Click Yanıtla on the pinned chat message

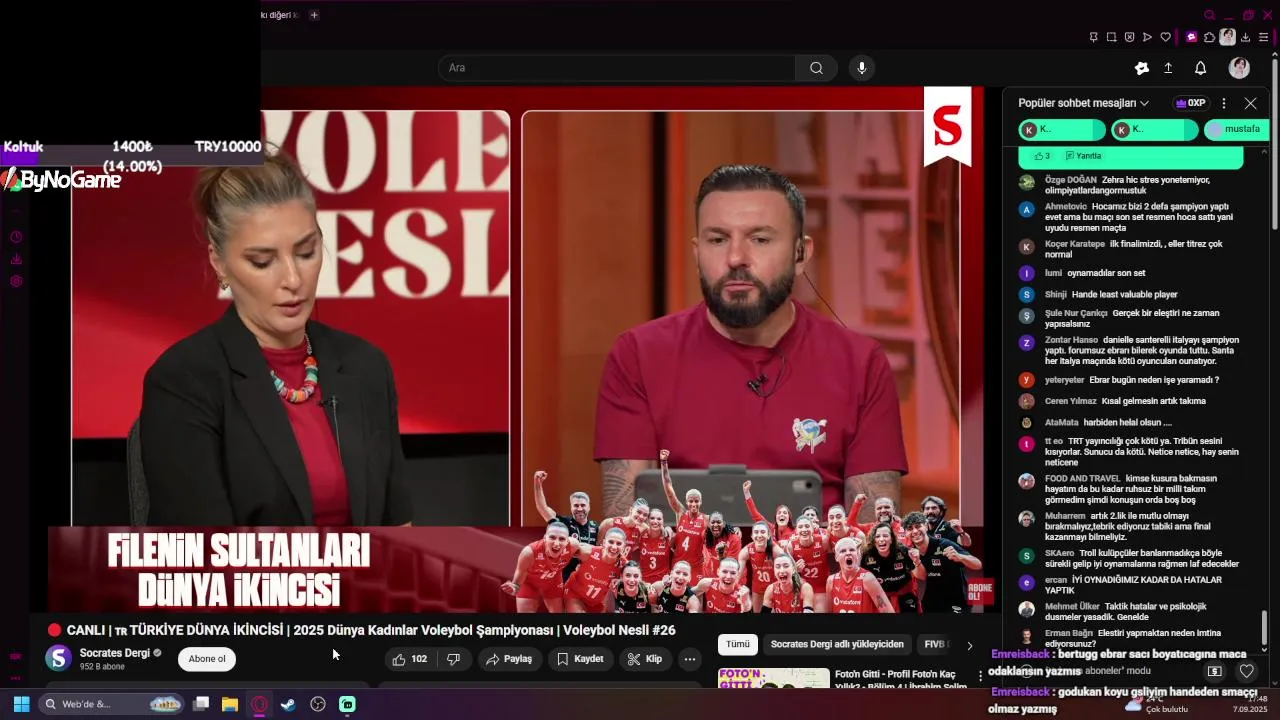[1083, 156]
